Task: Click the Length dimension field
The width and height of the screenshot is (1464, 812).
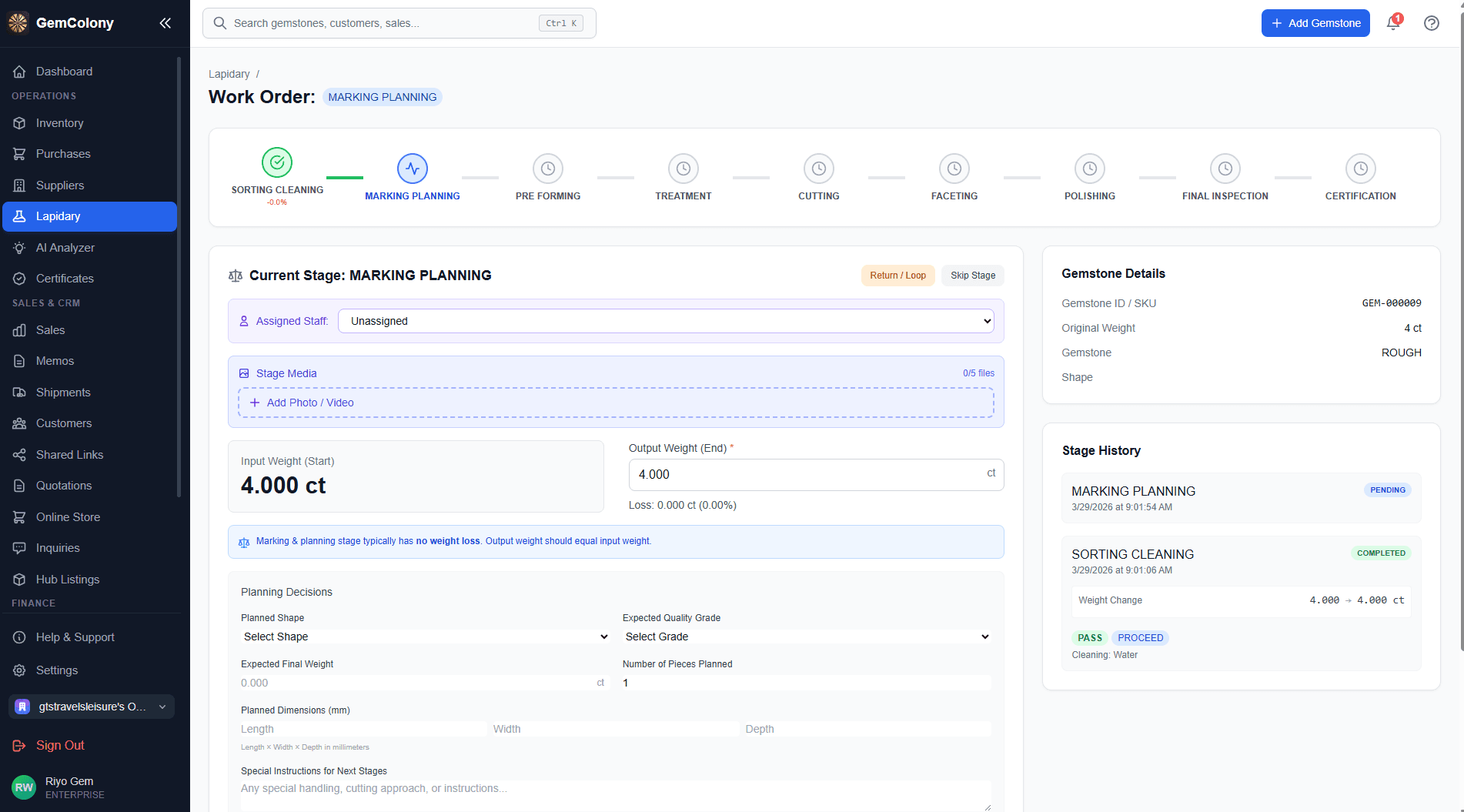Action: pos(363,729)
